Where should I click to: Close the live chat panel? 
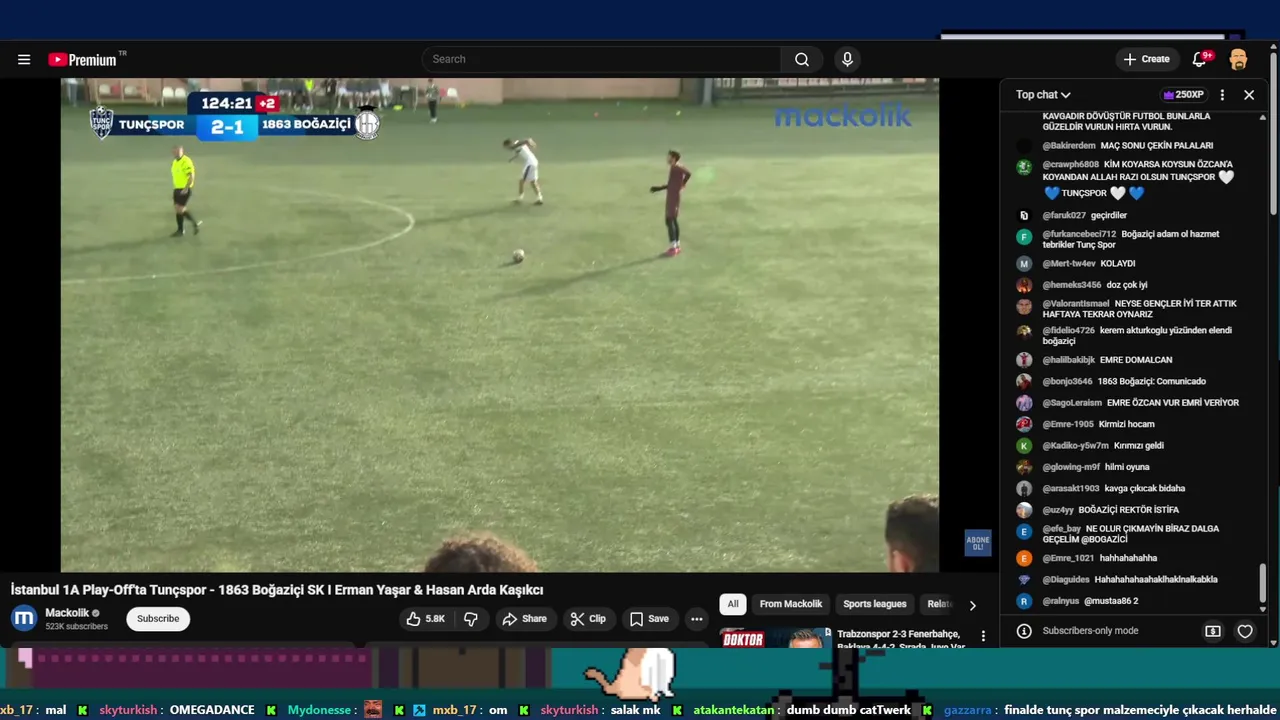[x=1249, y=95]
